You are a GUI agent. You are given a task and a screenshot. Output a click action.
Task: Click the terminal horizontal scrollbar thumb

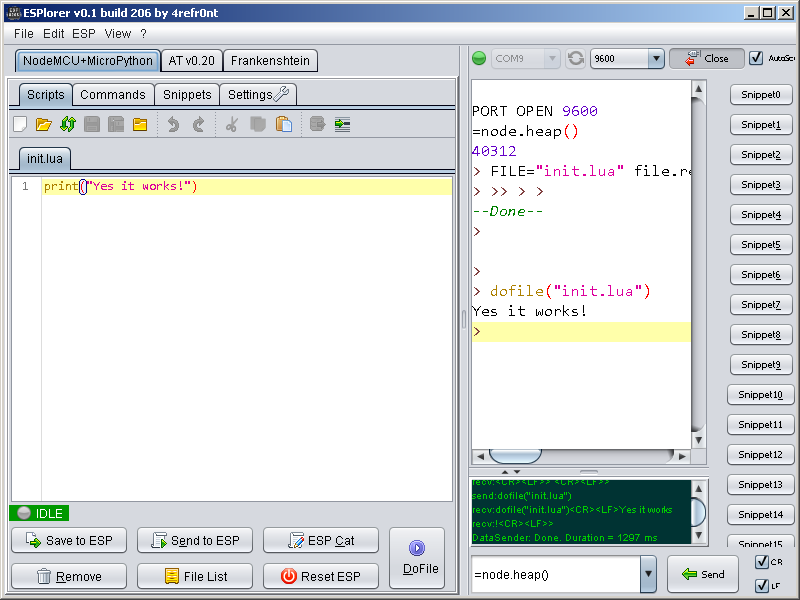(515, 456)
